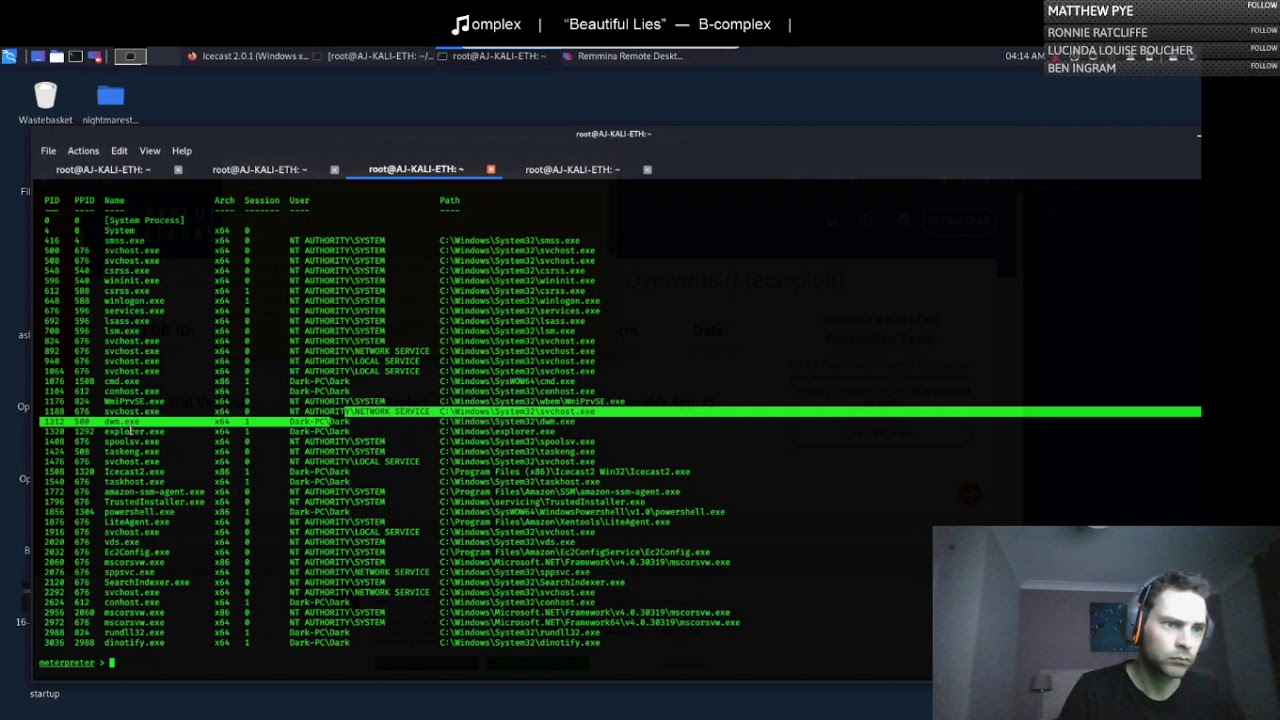
Task: Click the SearchIndexer.exe process name
Action: pyautogui.click(x=147, y=582)
